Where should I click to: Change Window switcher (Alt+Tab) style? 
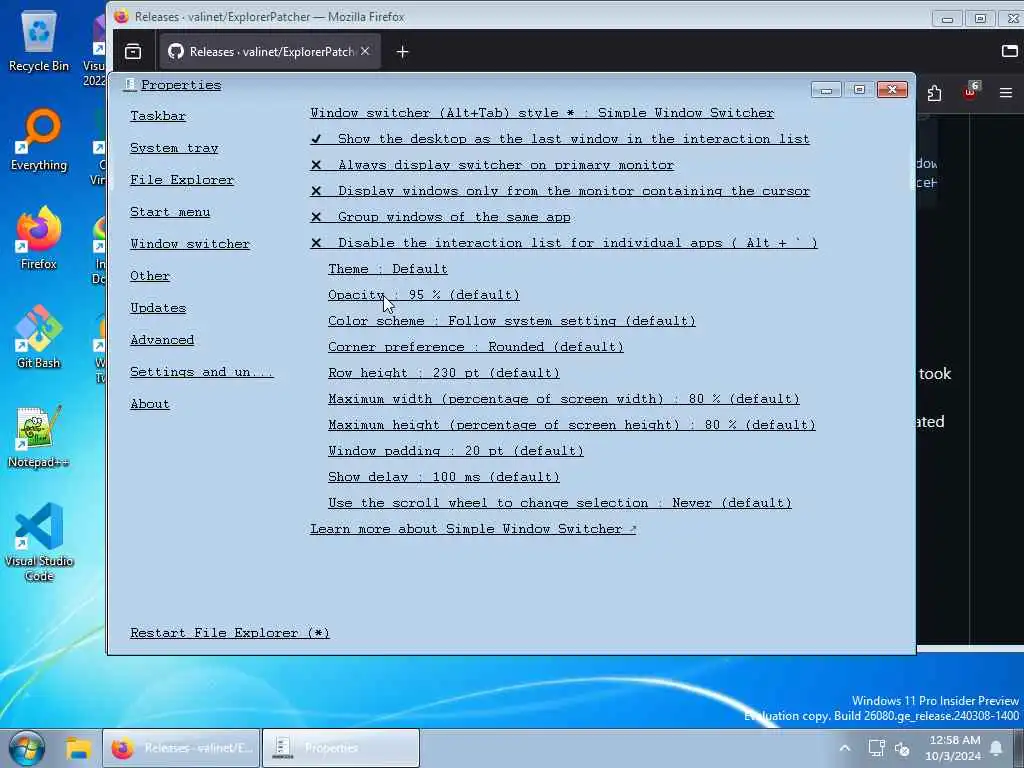[542, 113]
